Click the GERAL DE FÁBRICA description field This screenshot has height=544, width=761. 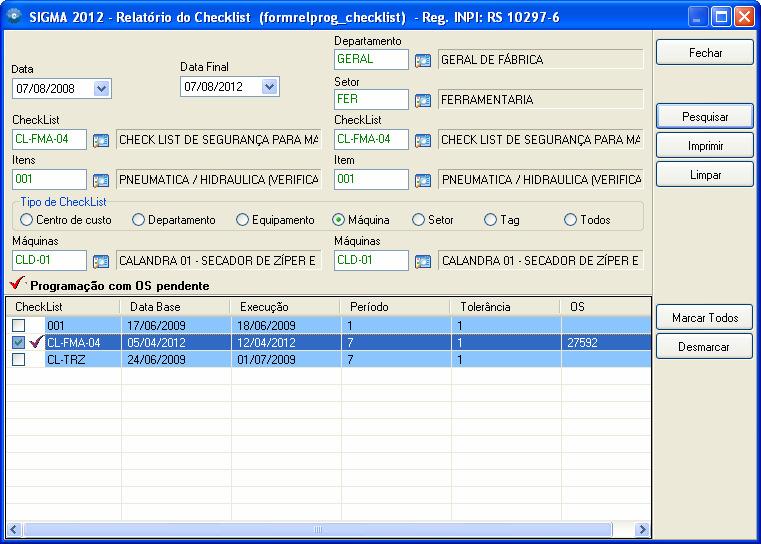pyautogui.click(x=541, y=60)
